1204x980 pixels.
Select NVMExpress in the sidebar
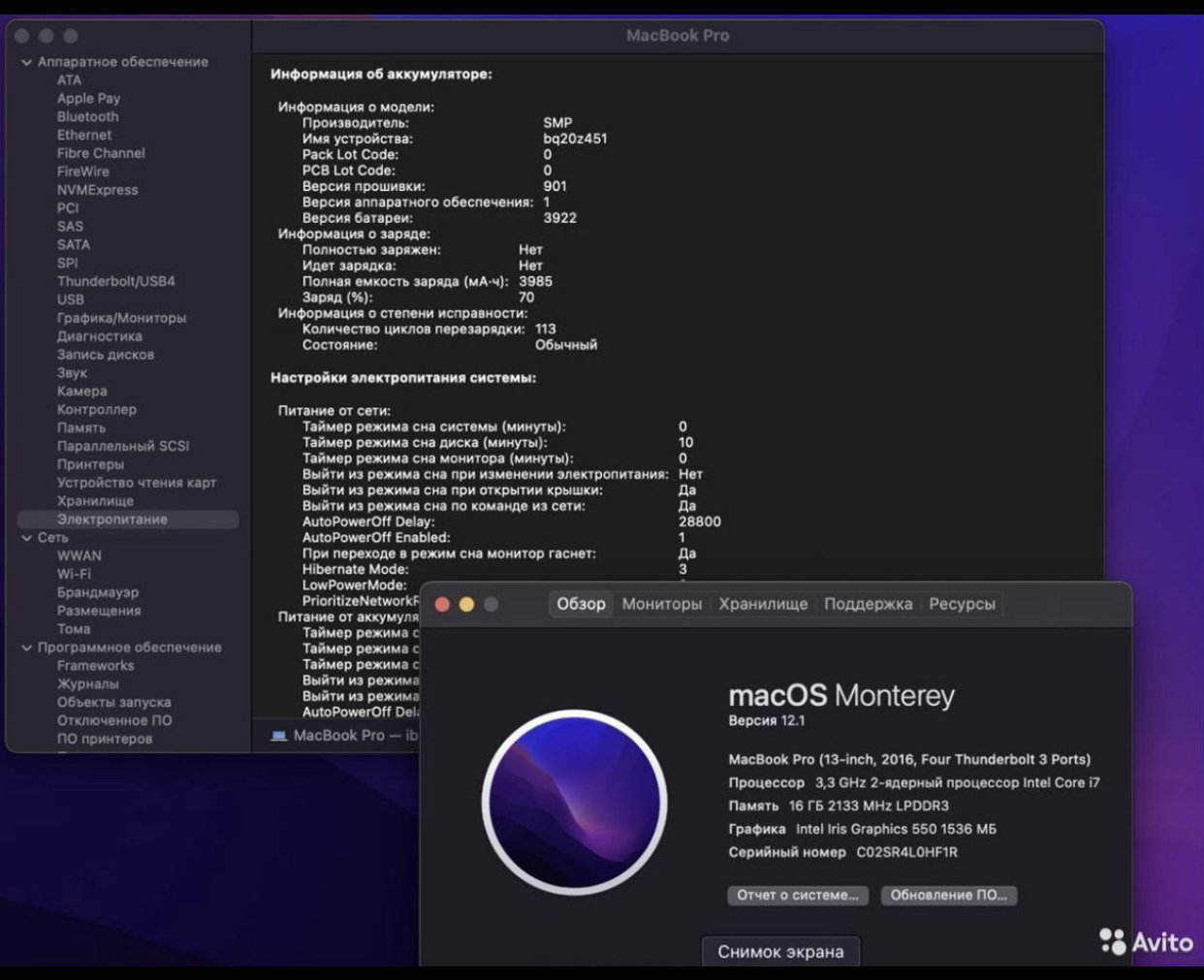pos(97,190)
